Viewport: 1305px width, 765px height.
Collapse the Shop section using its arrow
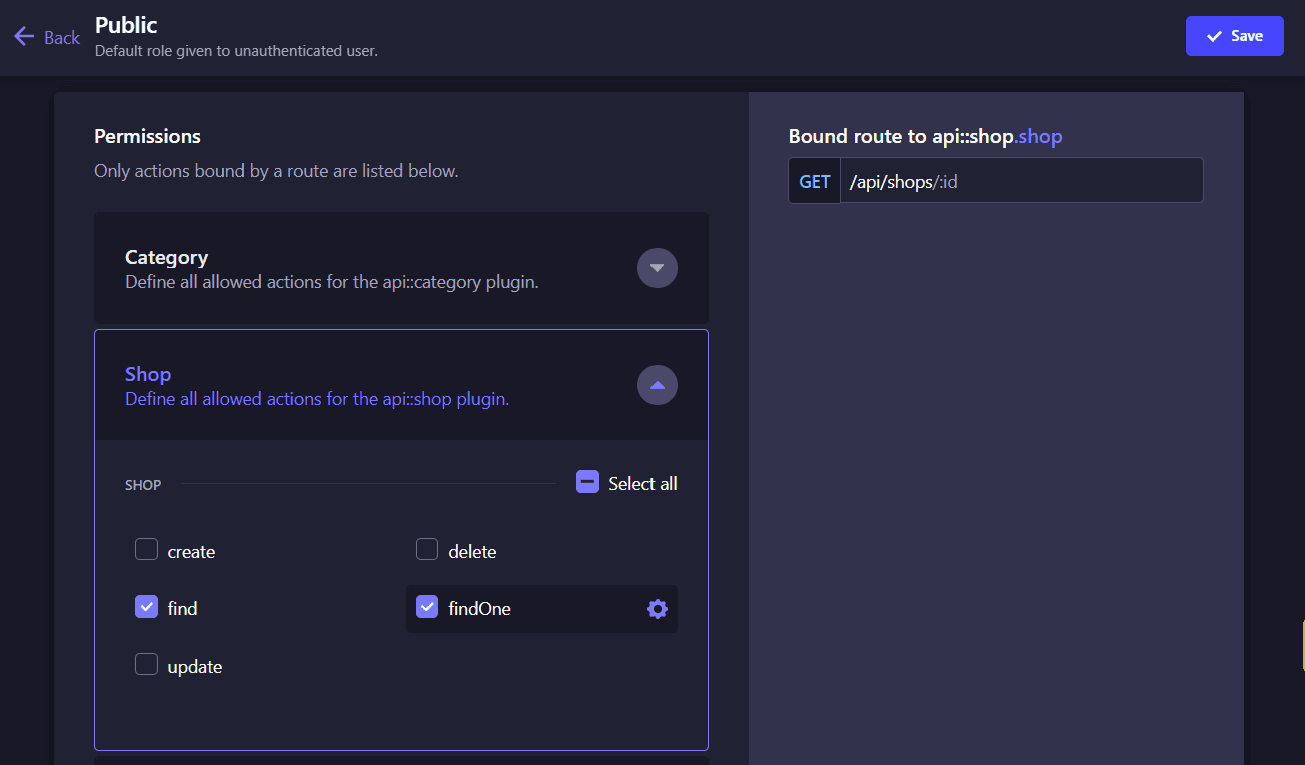point(657,385)
